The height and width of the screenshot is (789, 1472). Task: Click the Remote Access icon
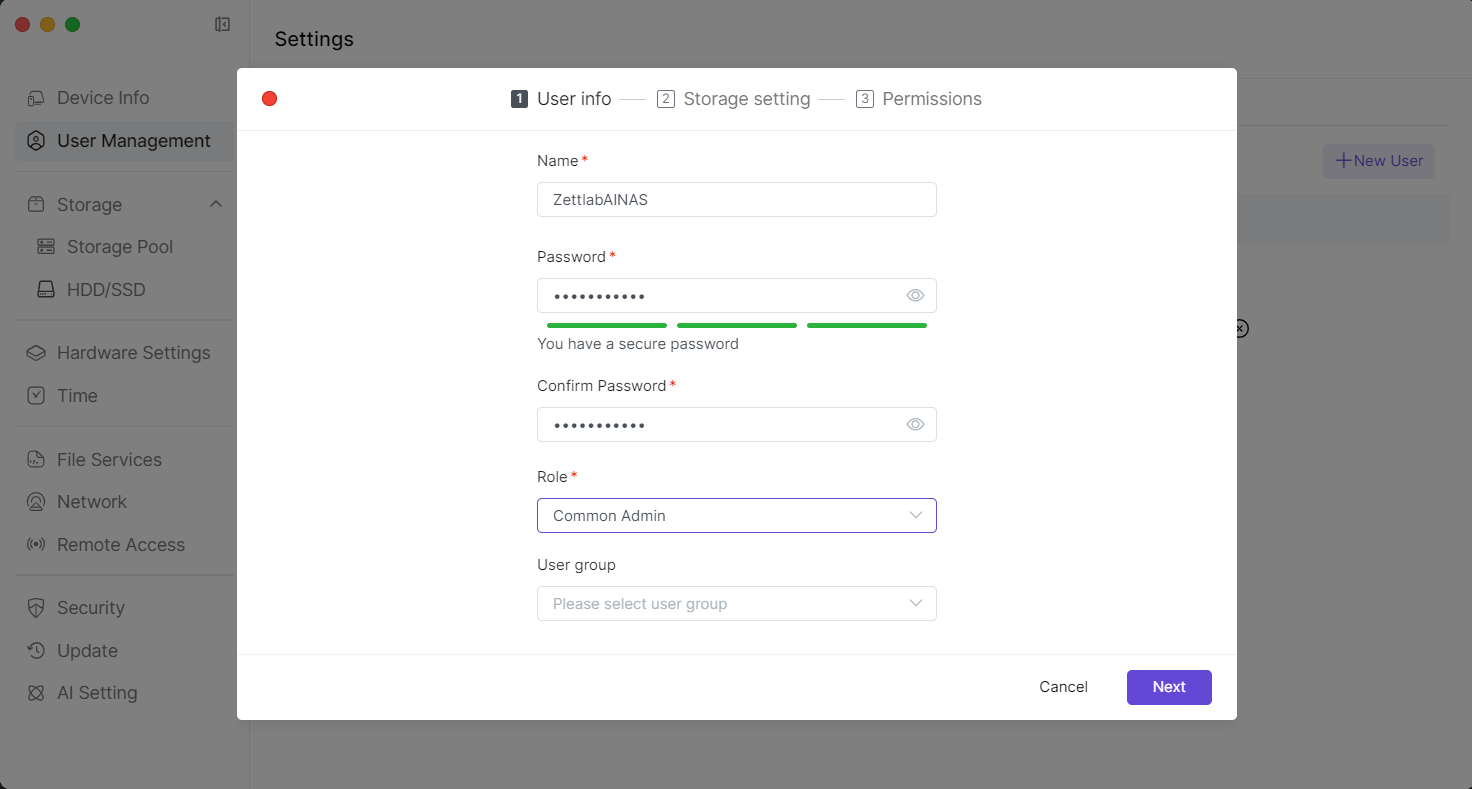point(36,545)
